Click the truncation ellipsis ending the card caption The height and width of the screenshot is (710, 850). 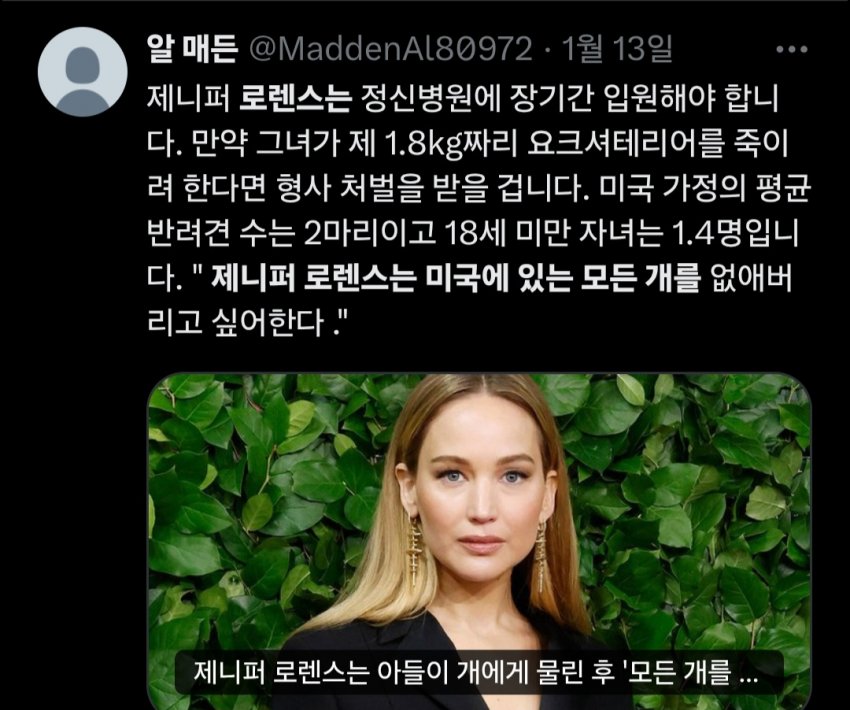pos(748,677)
